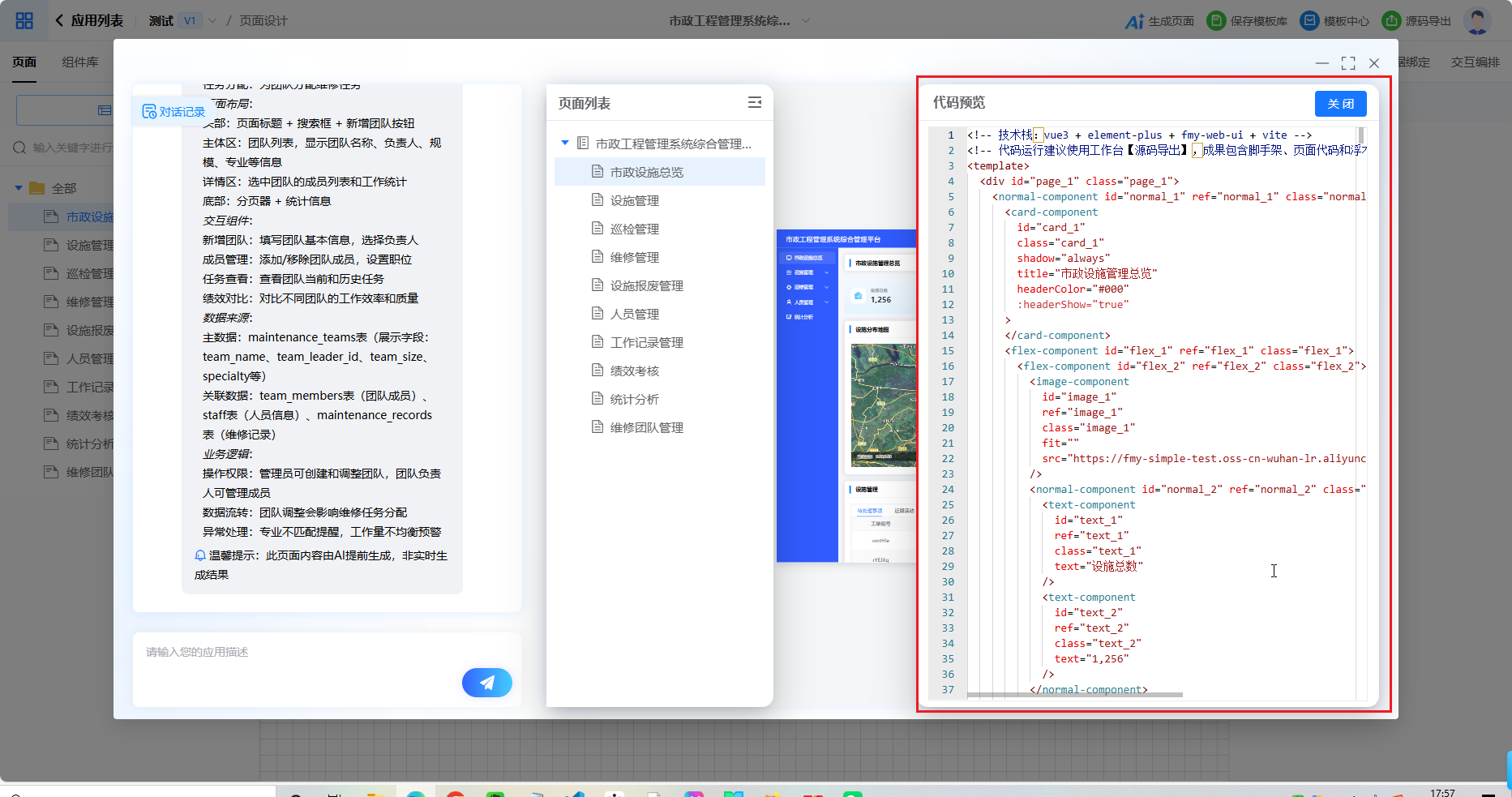Open the app grid icon at top-left
The height and width of the screenshot is (797, 1512).
tap(24, 21)
